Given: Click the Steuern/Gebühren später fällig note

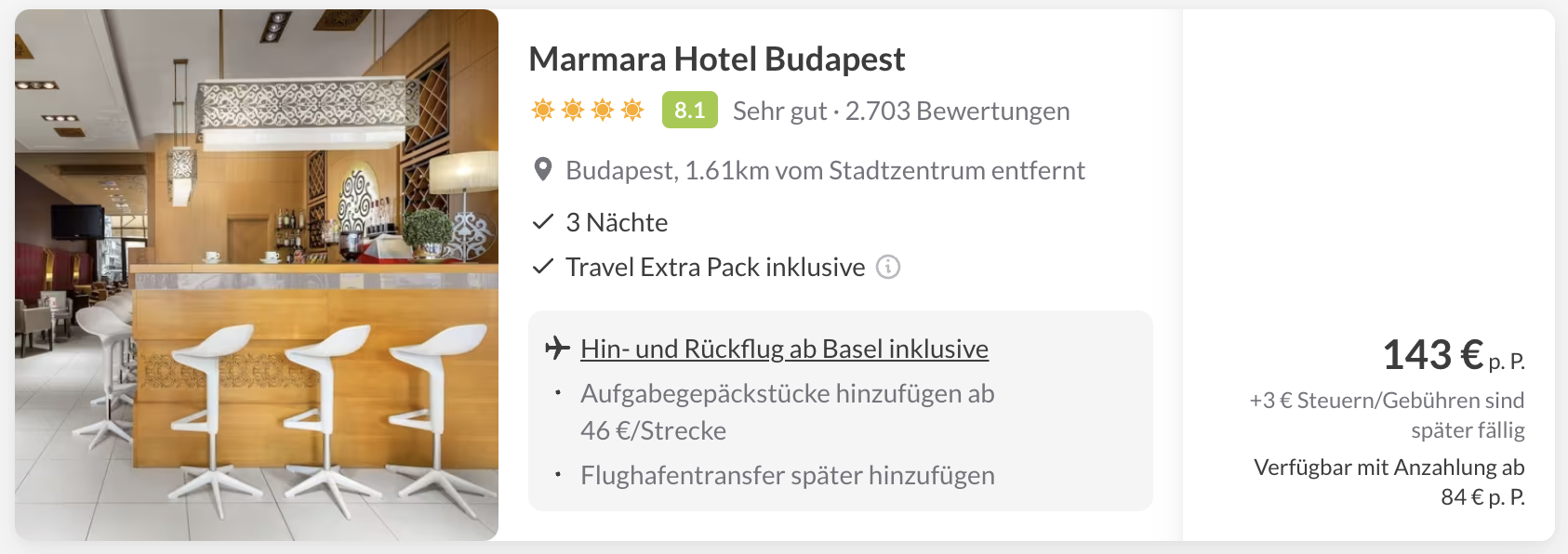Looking at the screenshot, I should 1387,415.
